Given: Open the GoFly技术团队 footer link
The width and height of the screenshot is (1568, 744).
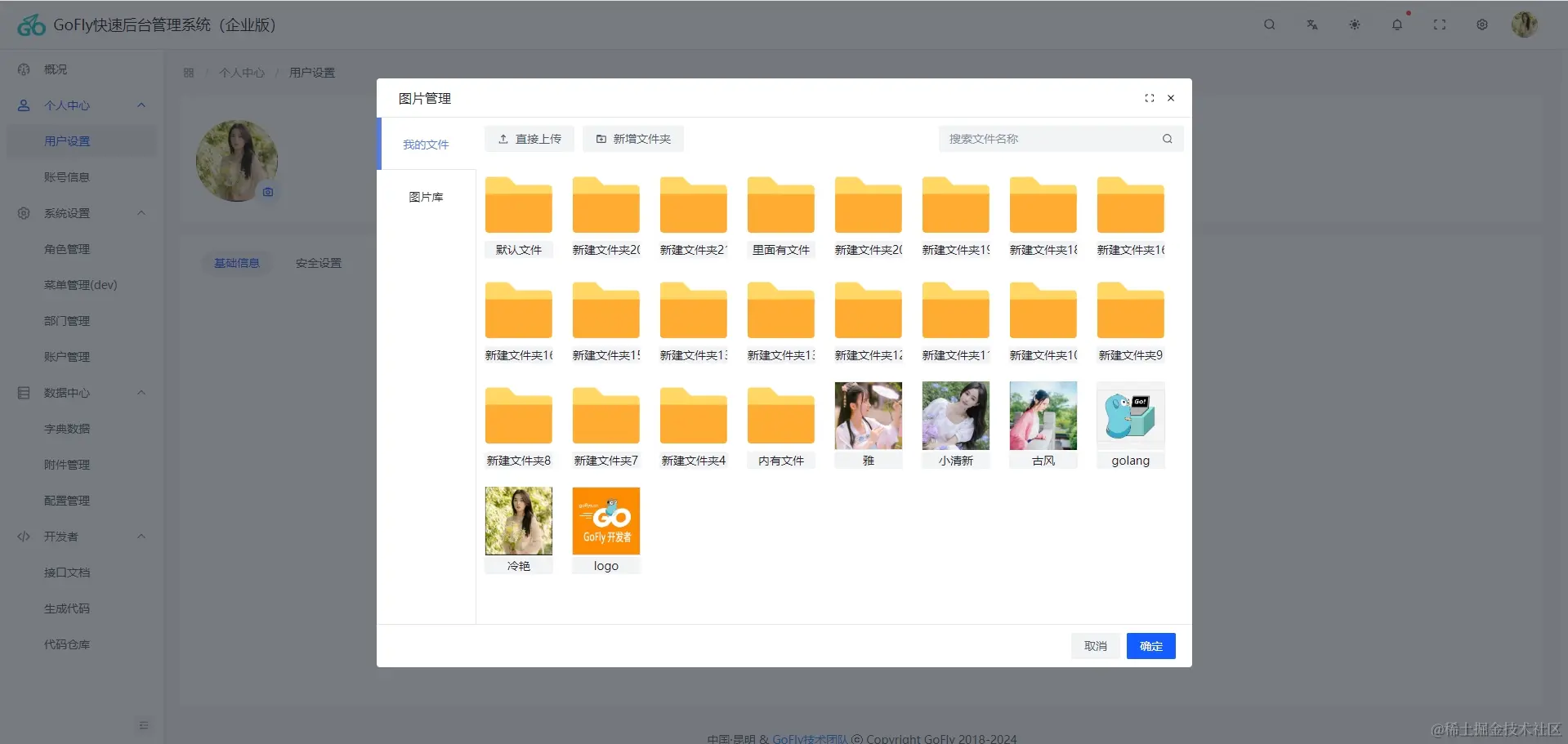Looking at the screenshot, I should pos(810,738).
